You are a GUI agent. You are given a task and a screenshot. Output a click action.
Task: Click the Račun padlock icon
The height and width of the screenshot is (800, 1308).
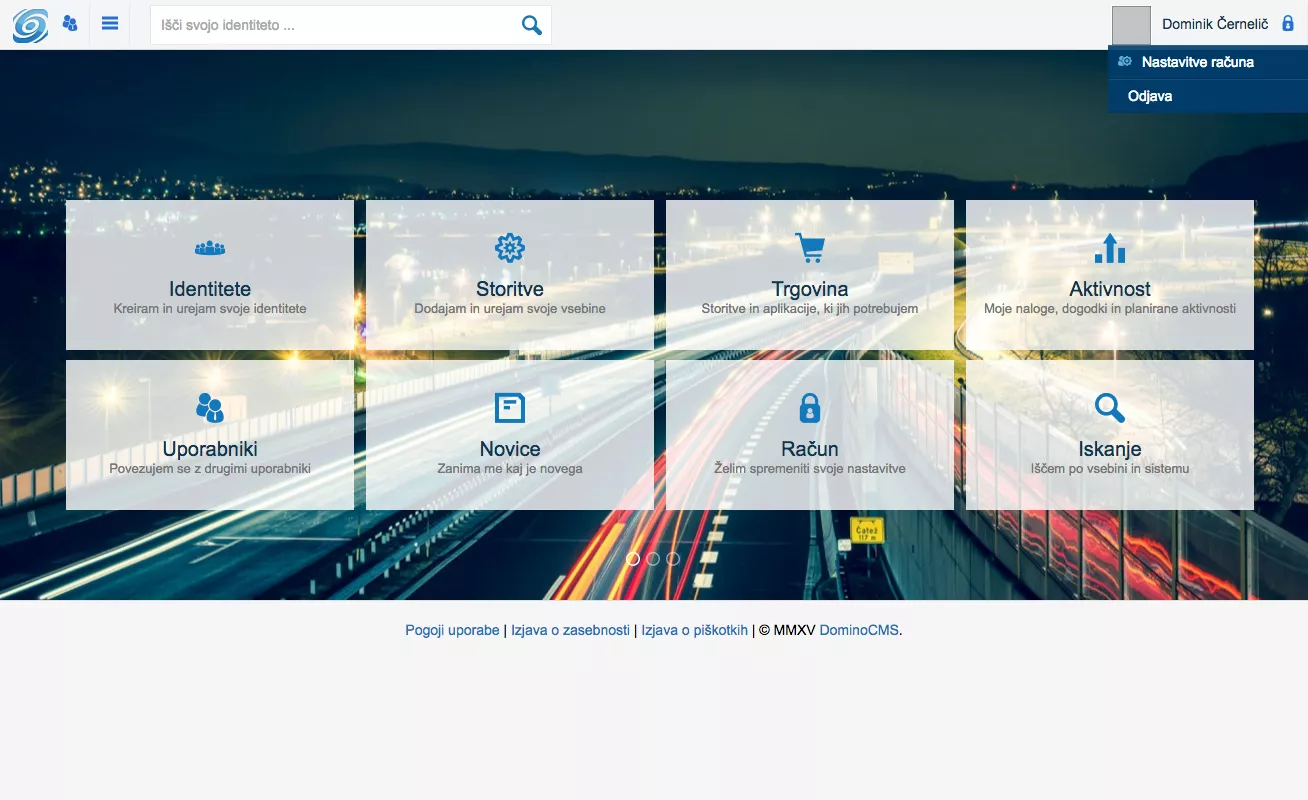pyautogui.click(x=810, y=407)
